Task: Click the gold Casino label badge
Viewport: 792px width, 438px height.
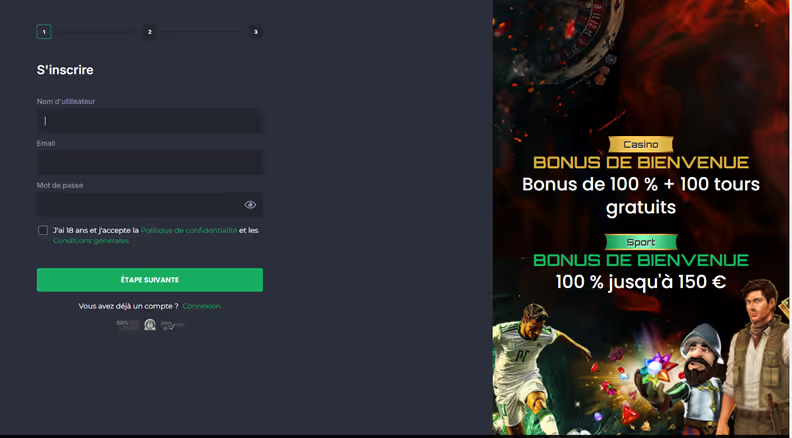Action: [640, 144]
